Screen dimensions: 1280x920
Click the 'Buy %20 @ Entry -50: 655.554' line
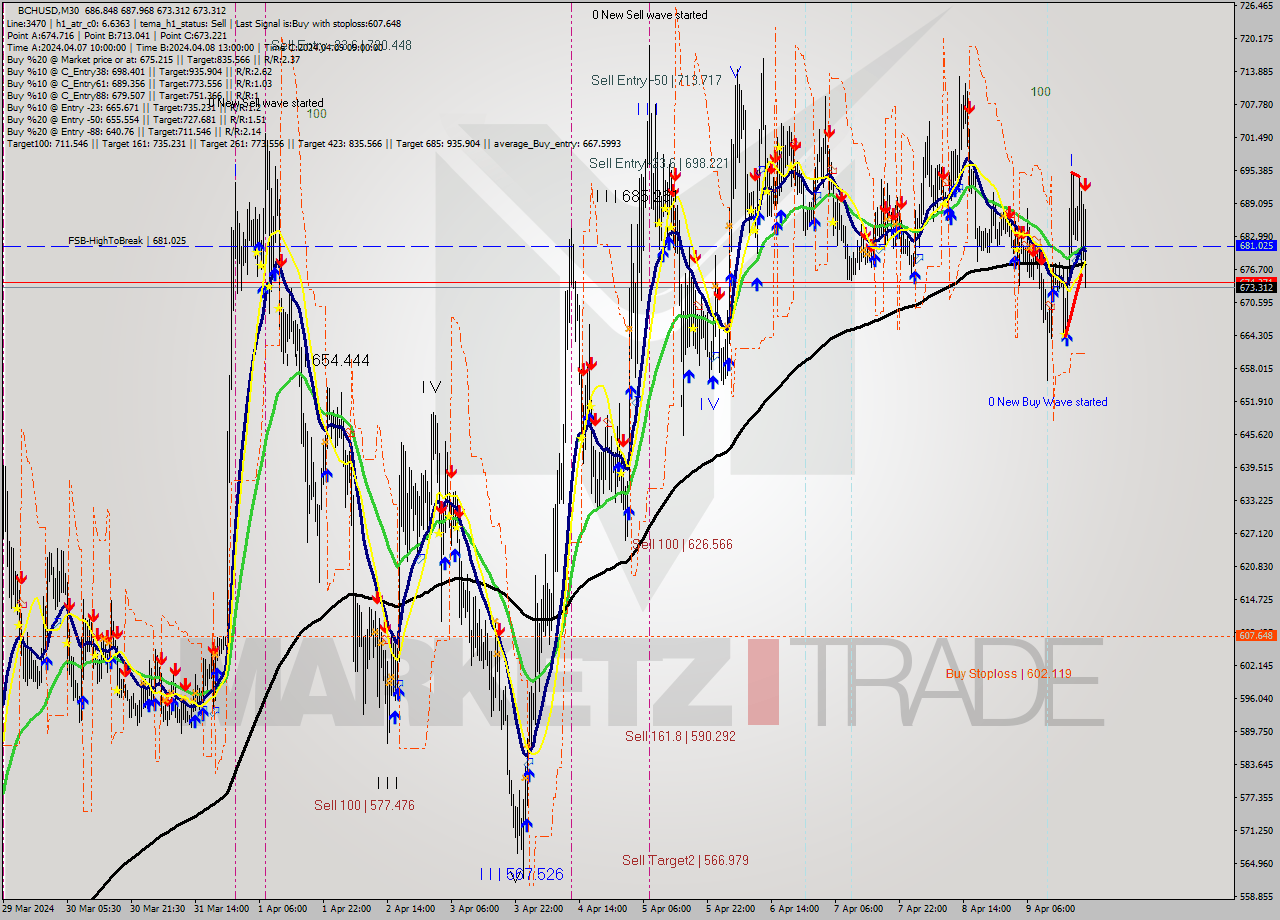point(134,119)
